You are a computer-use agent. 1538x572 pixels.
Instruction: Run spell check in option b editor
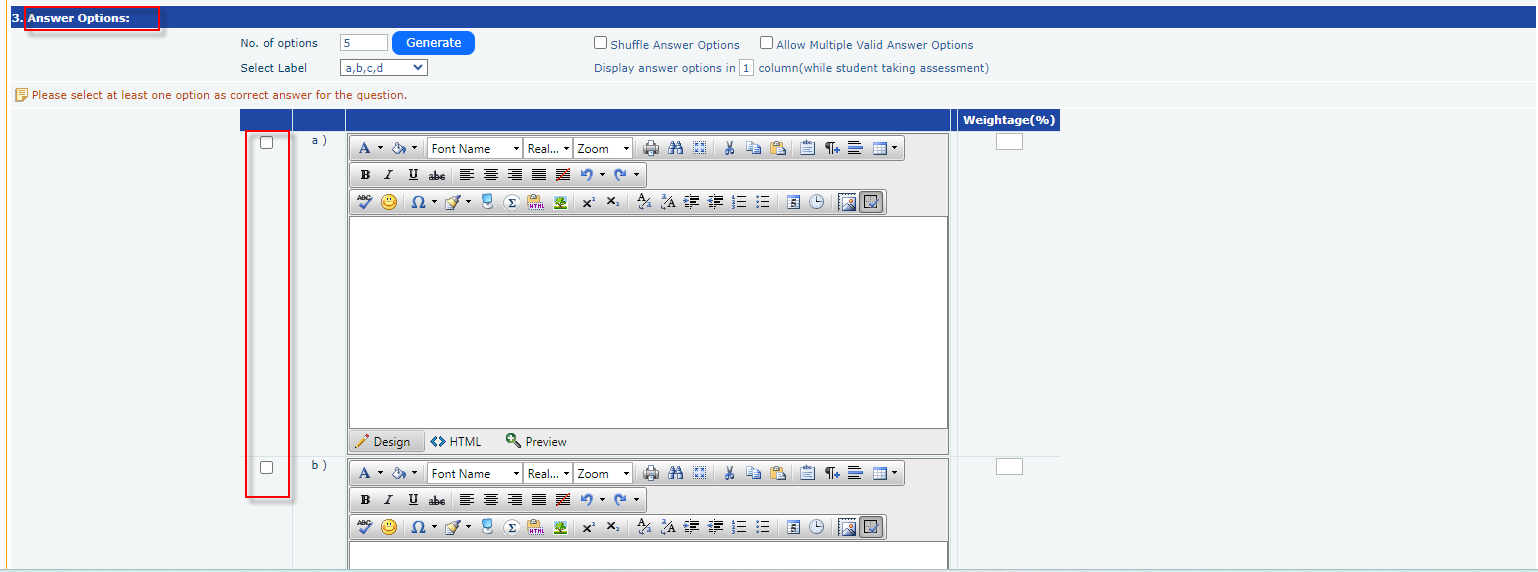click(x=364, y=527)
